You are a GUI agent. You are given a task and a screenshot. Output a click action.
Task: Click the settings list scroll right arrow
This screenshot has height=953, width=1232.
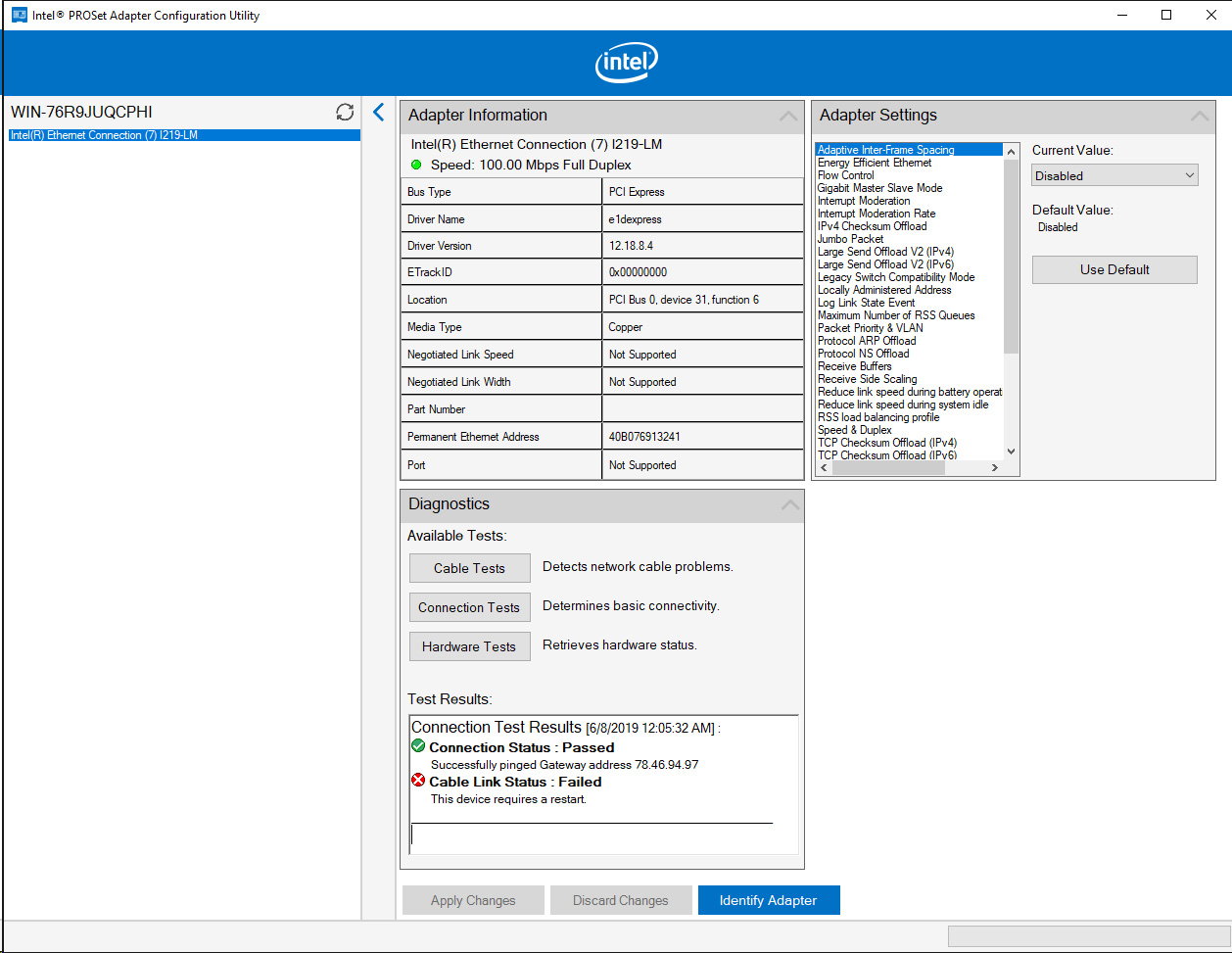pos(995,468)
